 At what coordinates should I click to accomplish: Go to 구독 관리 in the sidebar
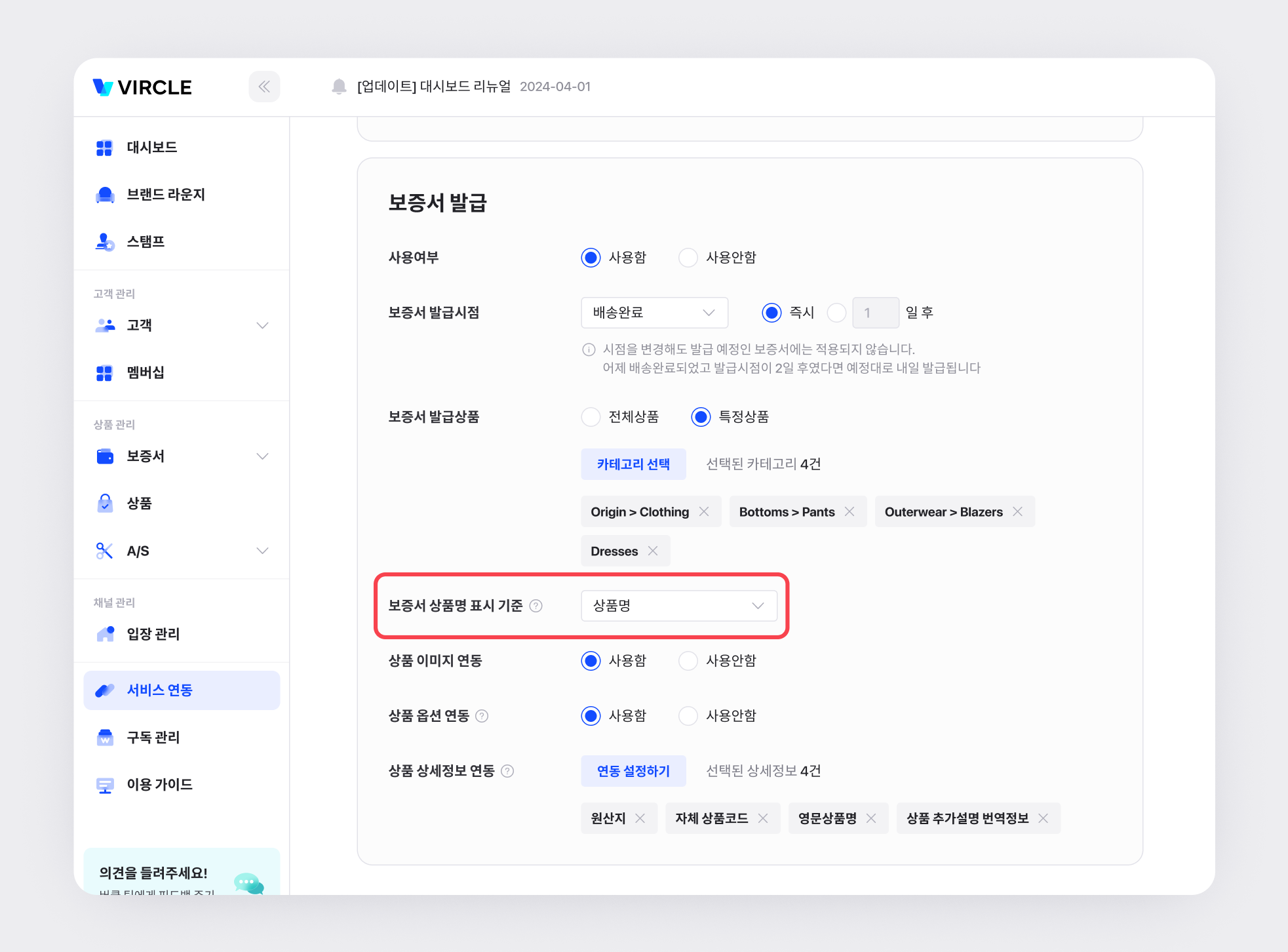coord(153,738)
